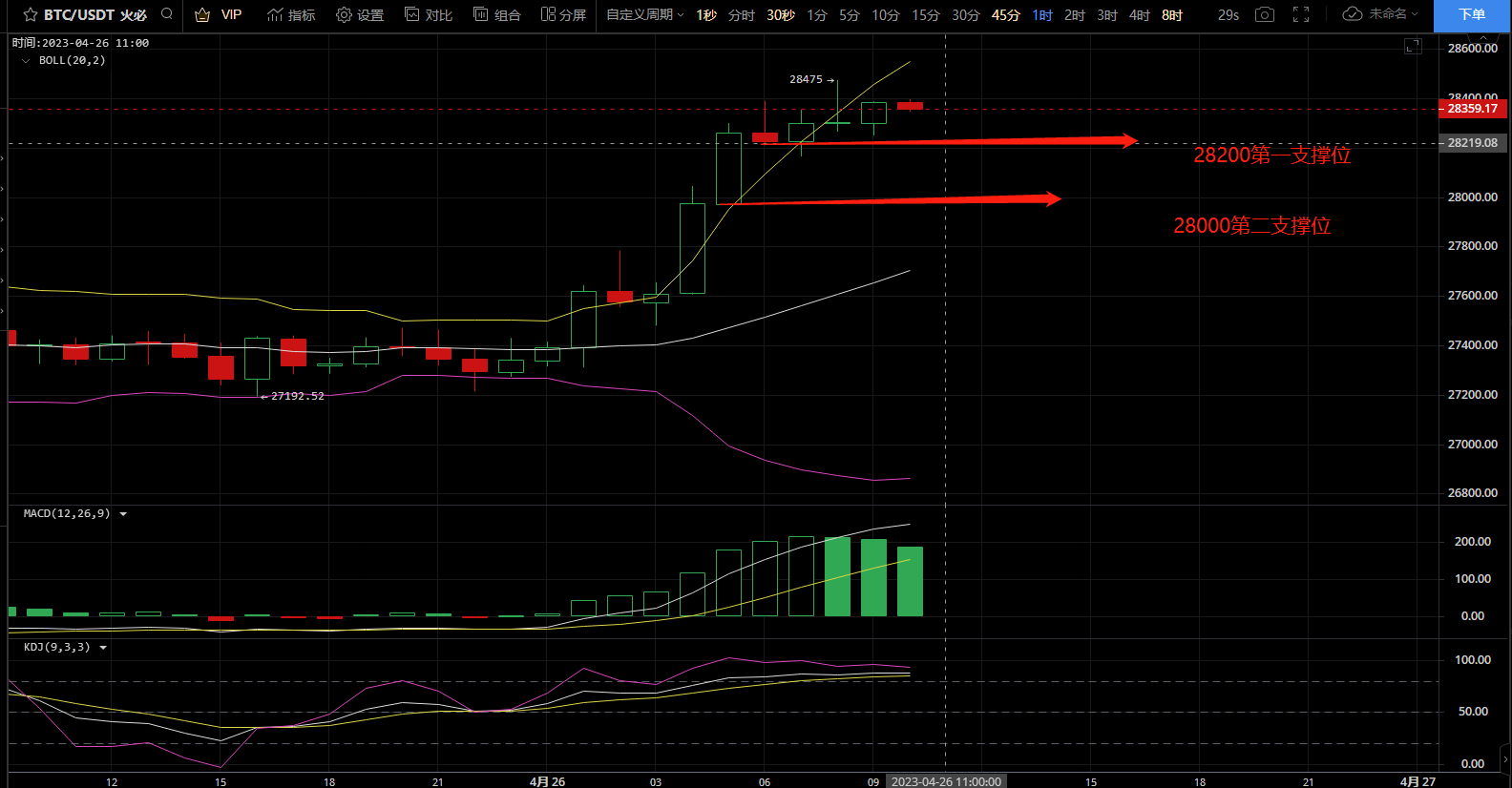Viewport: 1512px width, 788px height.
Task: Select the 1分 timeframe
Action: click(x=817, y=15)
